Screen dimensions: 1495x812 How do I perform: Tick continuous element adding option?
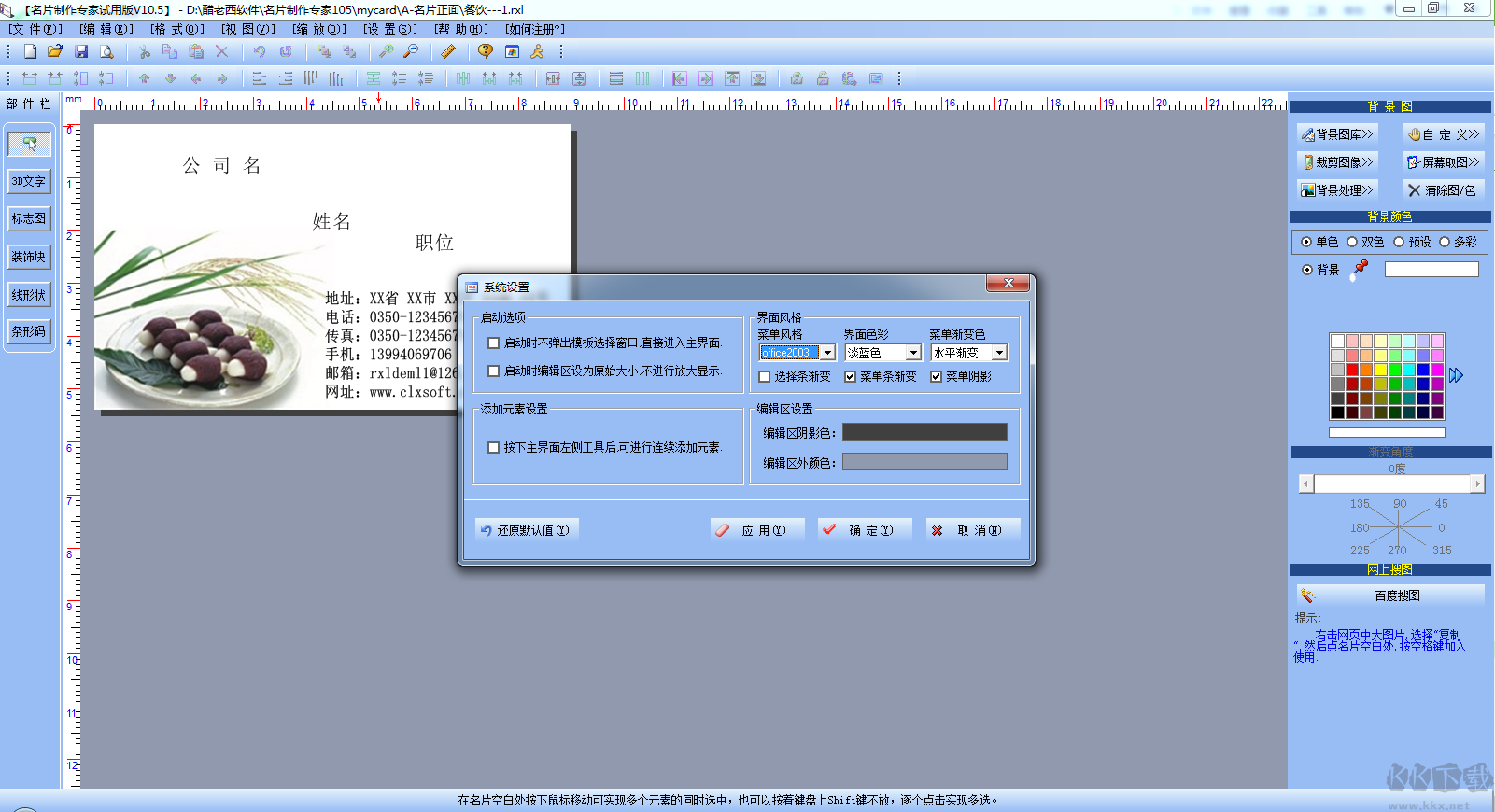coord(494,448)
